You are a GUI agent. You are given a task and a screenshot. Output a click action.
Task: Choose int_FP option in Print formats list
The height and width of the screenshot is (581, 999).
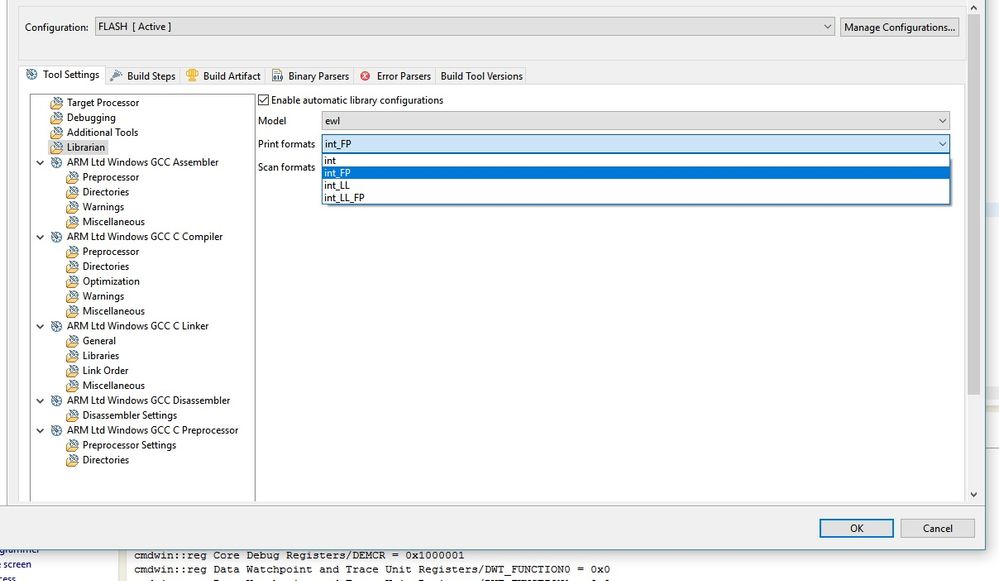pyautogui.click(x=636, y=173)
